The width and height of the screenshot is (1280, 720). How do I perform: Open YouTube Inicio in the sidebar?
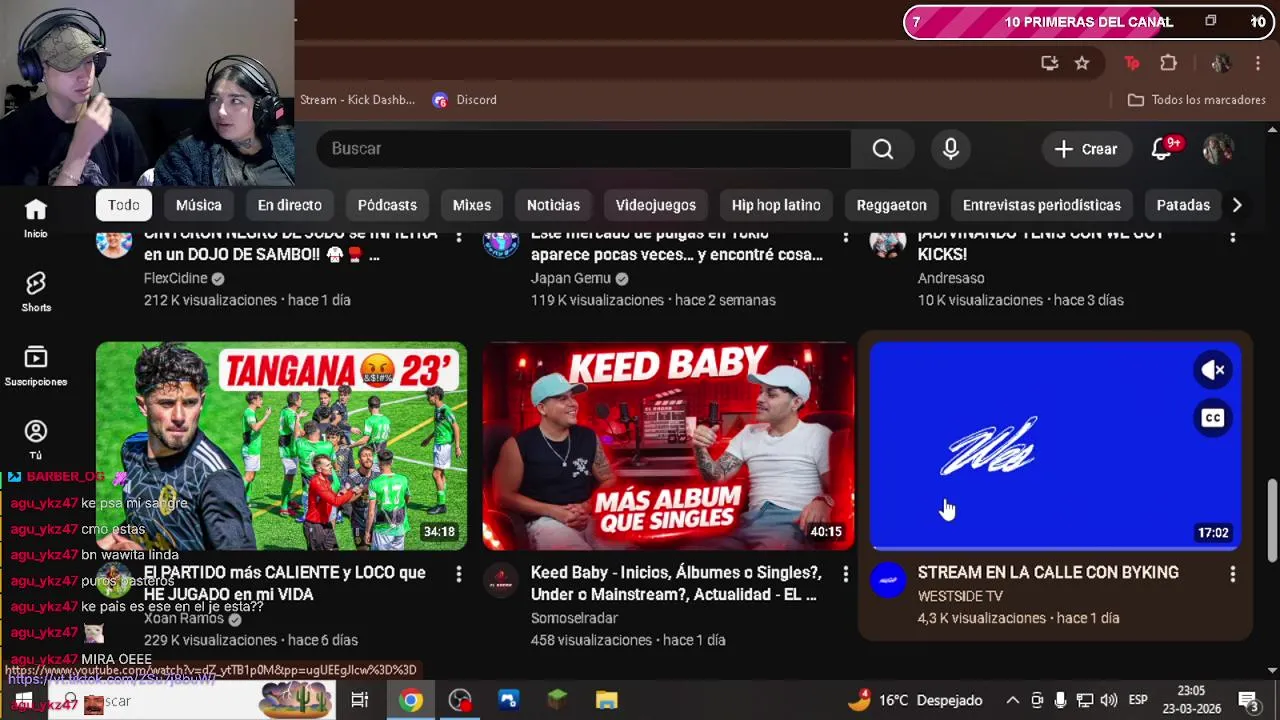coord(36,217)
